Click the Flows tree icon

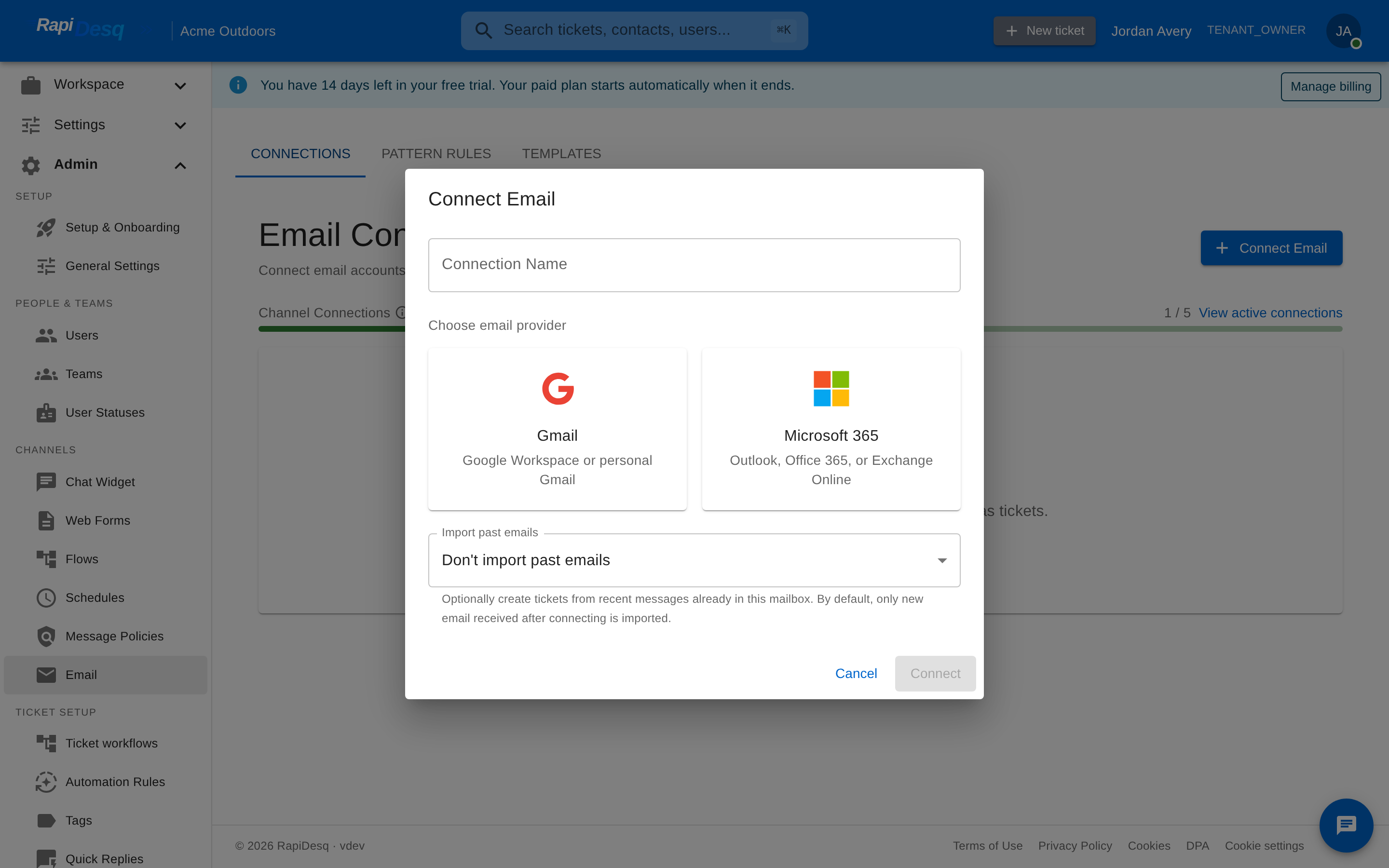pyautogui.click(x=46, y=559)
